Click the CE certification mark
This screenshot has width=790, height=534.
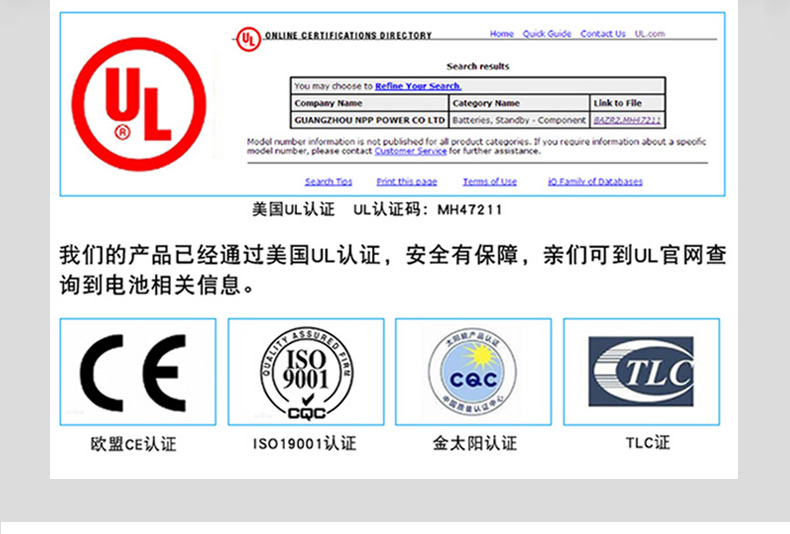tap(133, 373)
